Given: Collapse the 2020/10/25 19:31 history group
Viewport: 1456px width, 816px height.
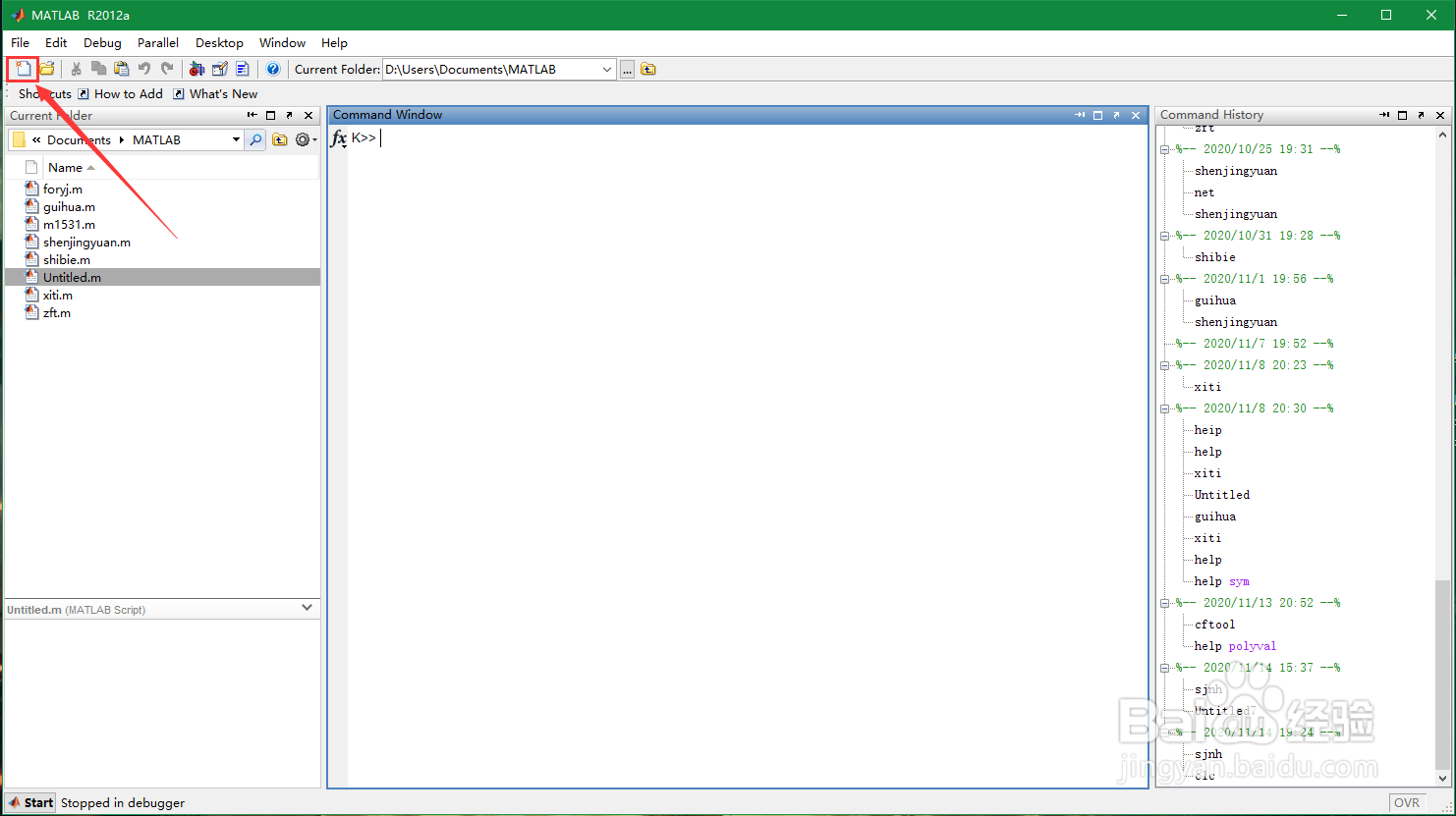Looking at the screenshot, I should tap(1165, 149).
